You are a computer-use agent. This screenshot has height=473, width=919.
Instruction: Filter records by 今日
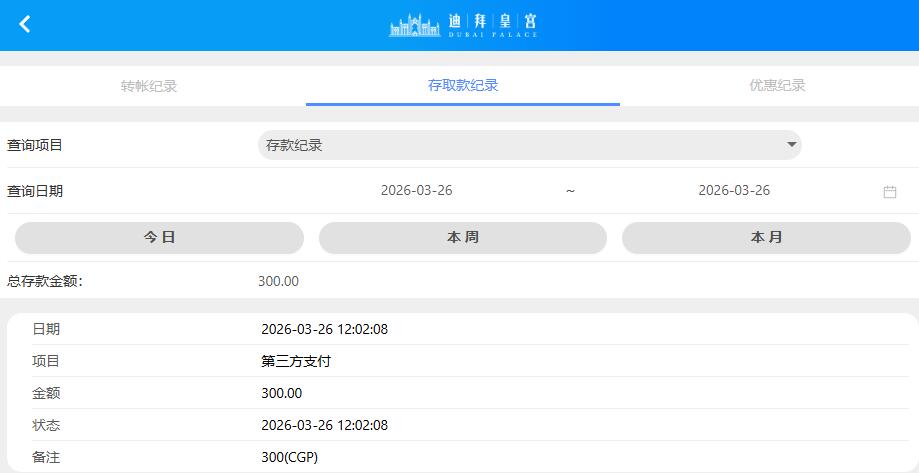[159, 238]
